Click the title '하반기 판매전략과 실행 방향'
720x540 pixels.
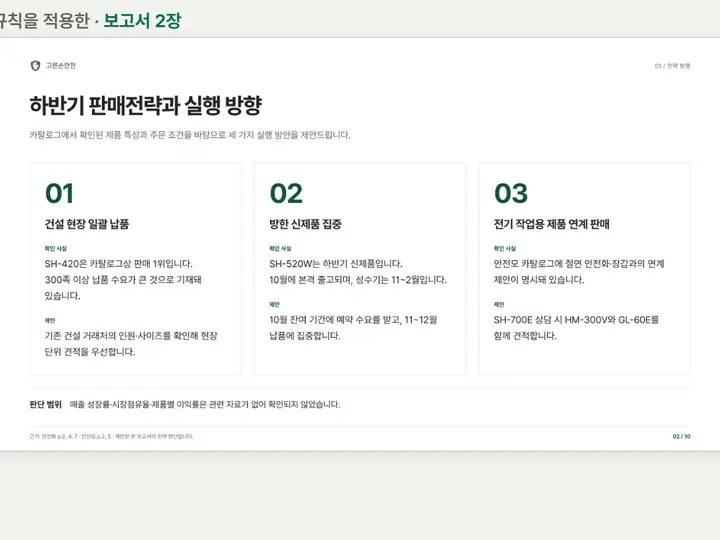[x=146, y=105]
